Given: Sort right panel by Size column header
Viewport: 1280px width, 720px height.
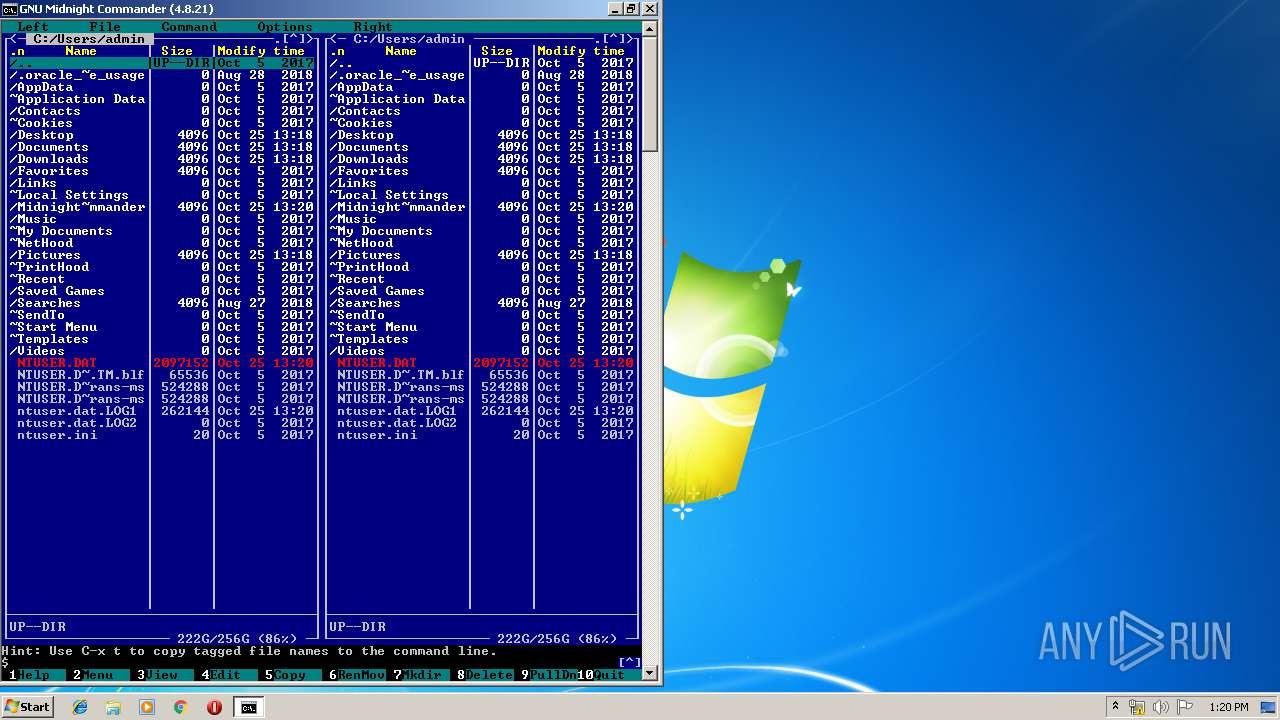Looking at the screenshot, I should pyautogui.click(x=497, y=51).
